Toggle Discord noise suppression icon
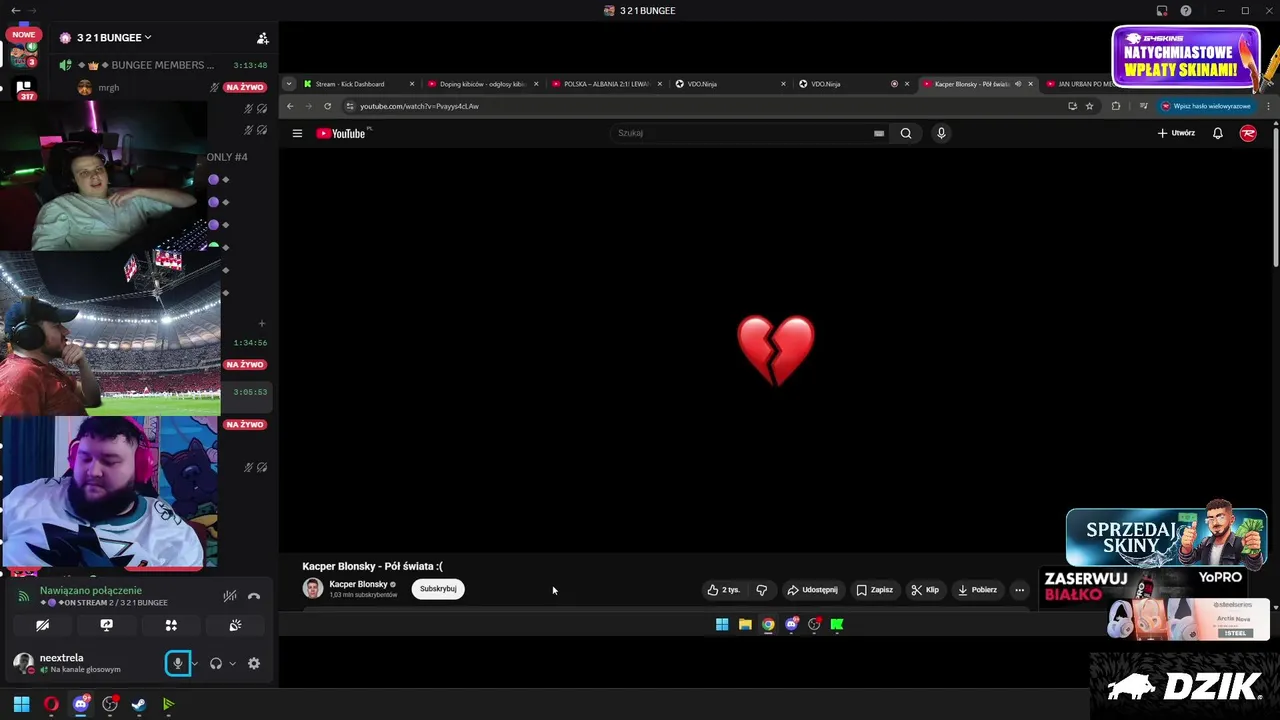Viewport: 1280px width, 720px height. coord(230,596)
